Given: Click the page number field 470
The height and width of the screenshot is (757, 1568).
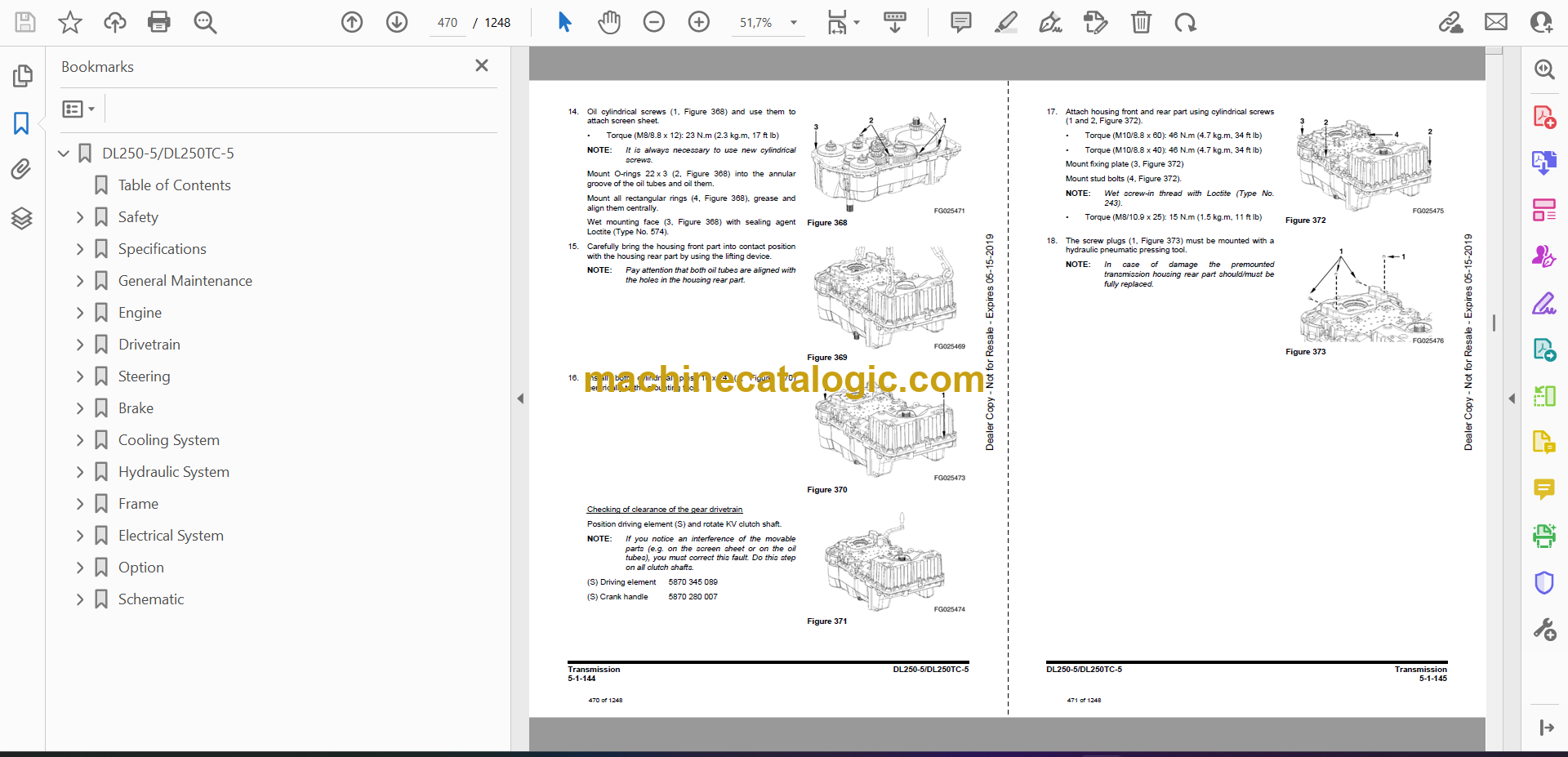Looking at the screenshot, I should point(448,23).
